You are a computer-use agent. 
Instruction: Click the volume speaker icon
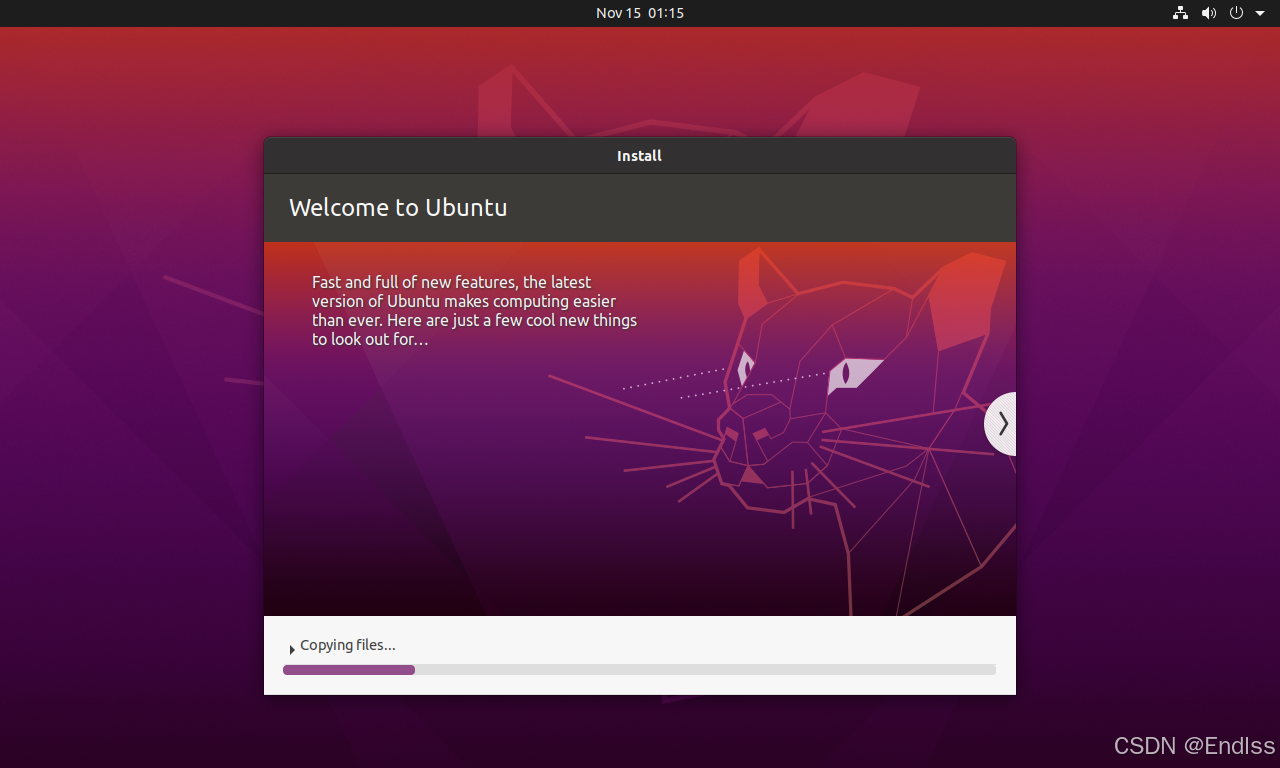pos(1209,13)
